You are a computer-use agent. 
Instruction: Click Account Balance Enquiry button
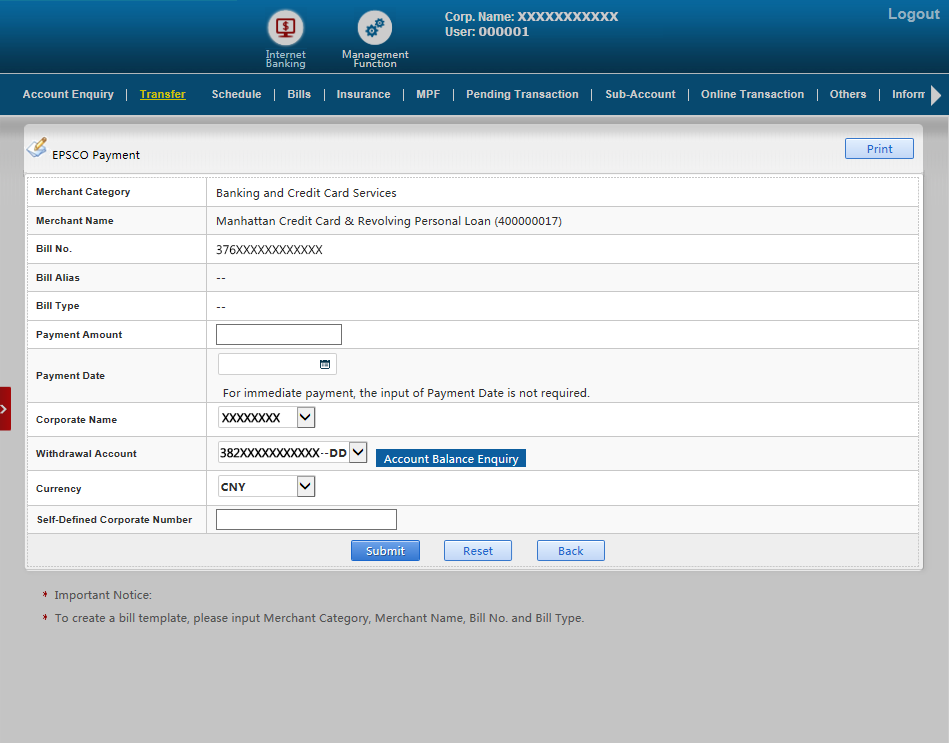click(x=451, y=459)
